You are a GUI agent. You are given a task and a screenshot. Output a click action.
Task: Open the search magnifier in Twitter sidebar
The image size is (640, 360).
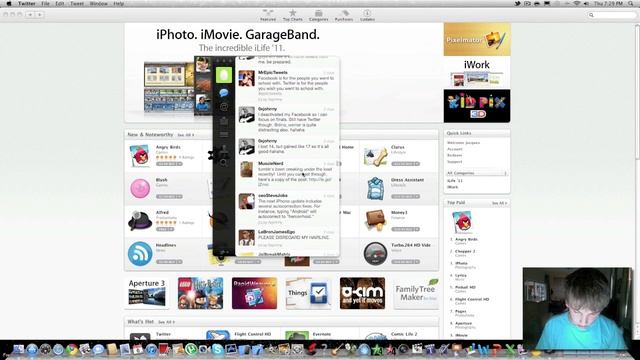[x=224, y=163]
